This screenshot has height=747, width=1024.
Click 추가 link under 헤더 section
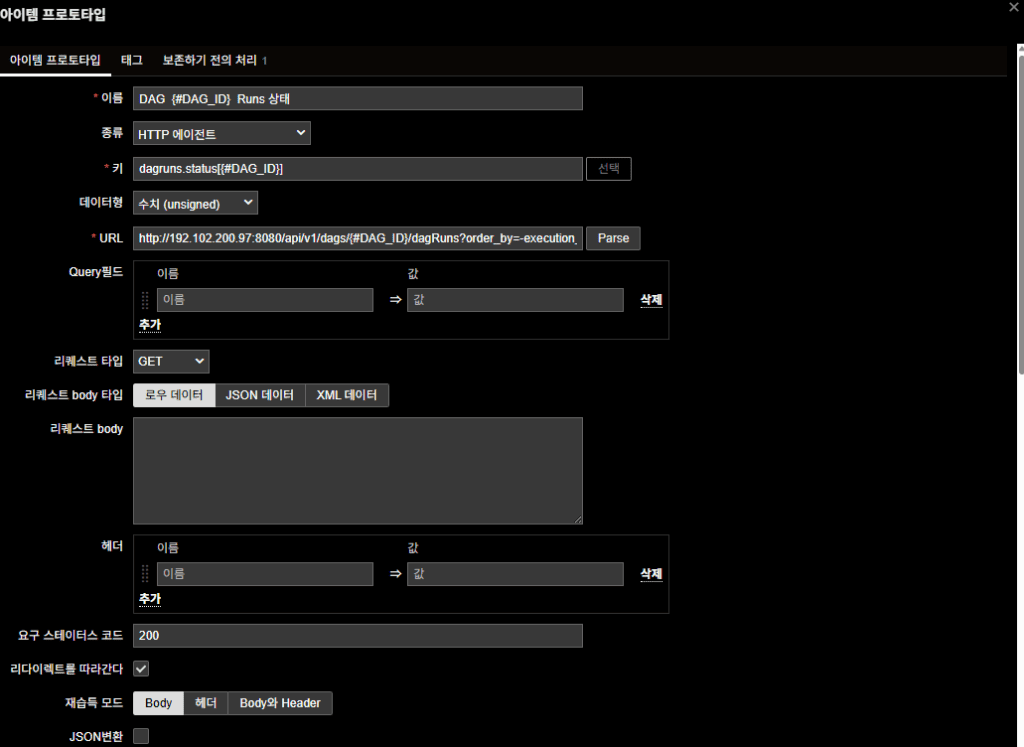(149, 598)
